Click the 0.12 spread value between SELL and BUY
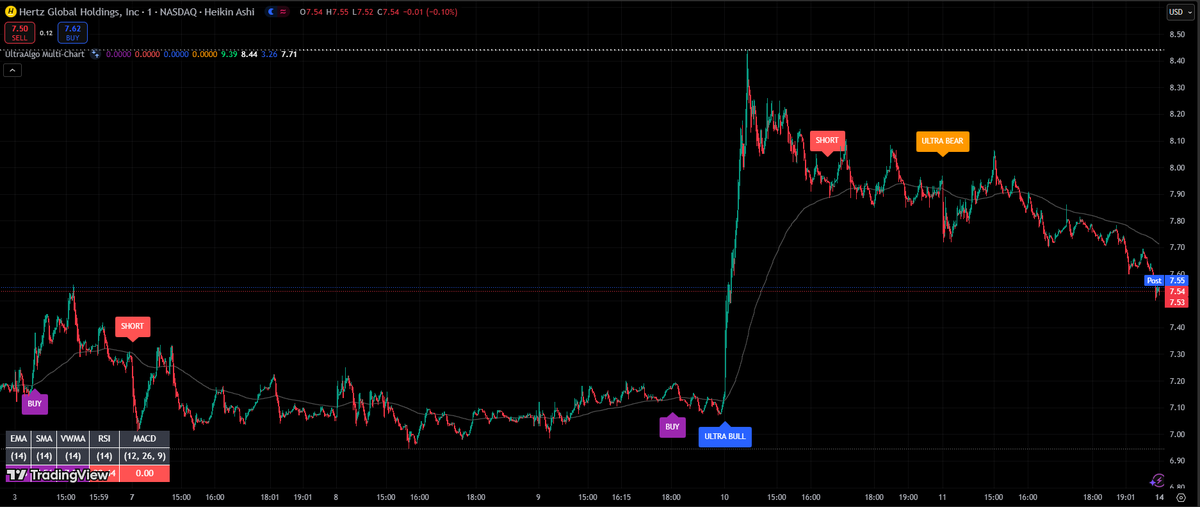The image size is (1200, 507). 46,33
